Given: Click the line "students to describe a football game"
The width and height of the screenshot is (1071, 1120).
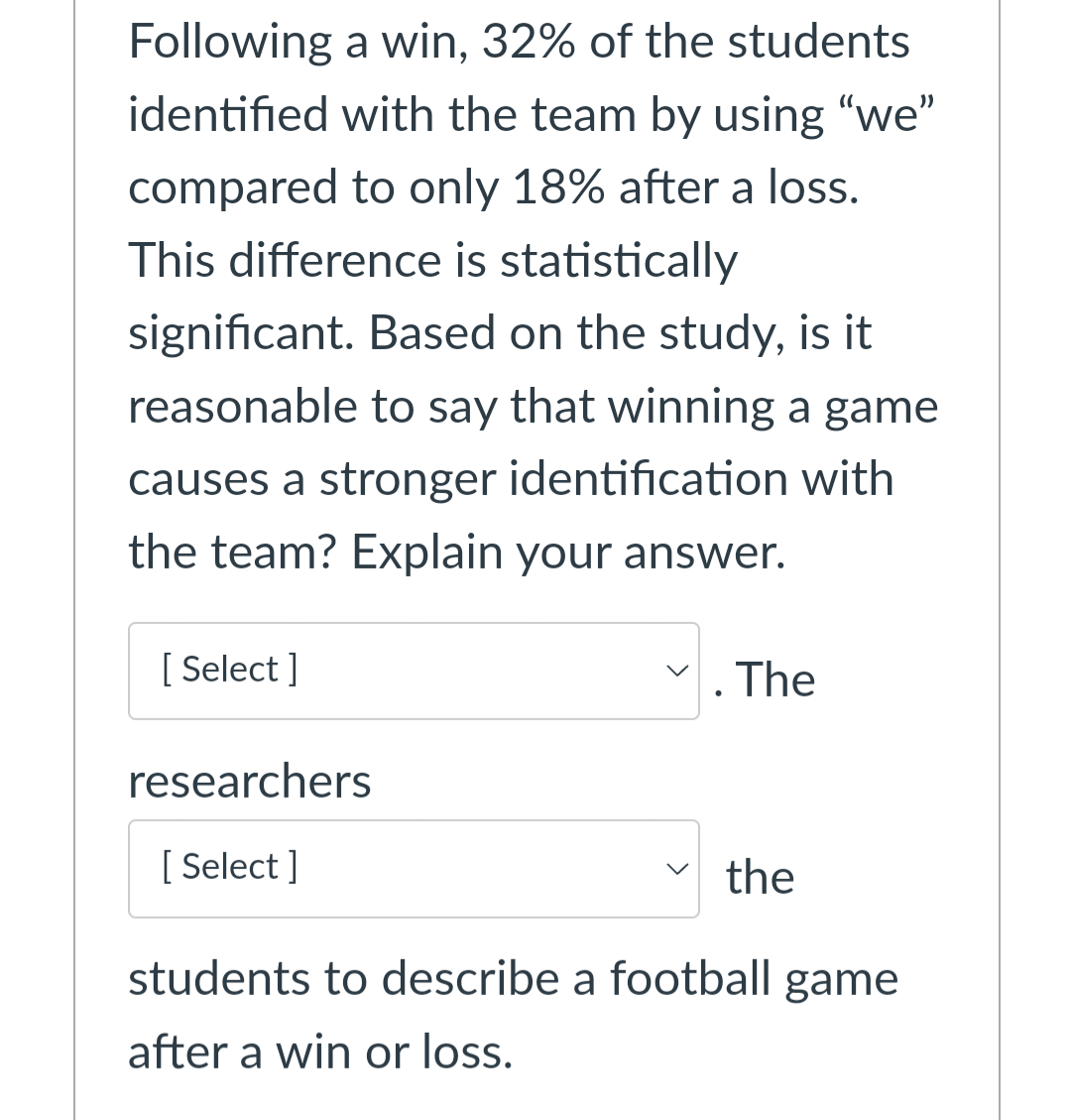Looking at the screenshot, I should coord(513,979).
